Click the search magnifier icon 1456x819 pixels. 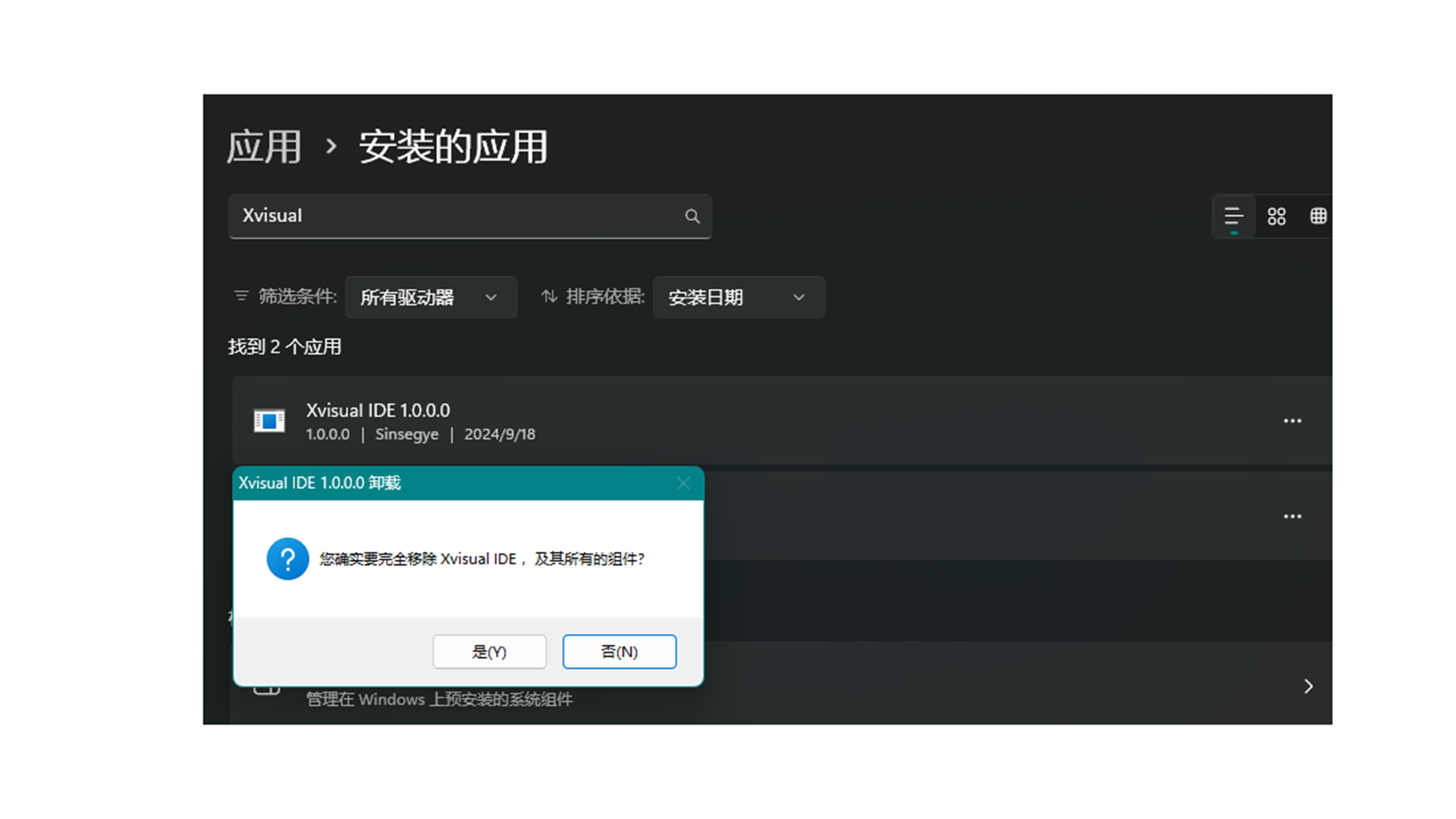pos(692,216)
